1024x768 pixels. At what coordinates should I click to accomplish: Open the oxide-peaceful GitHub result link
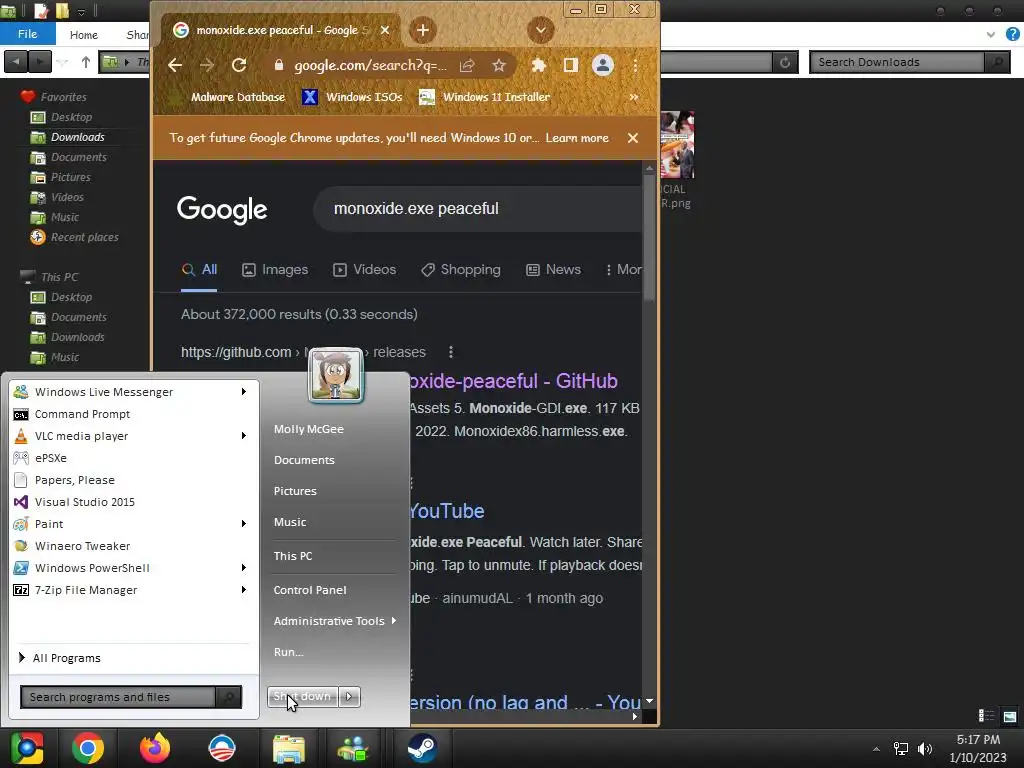pos(514,381)
